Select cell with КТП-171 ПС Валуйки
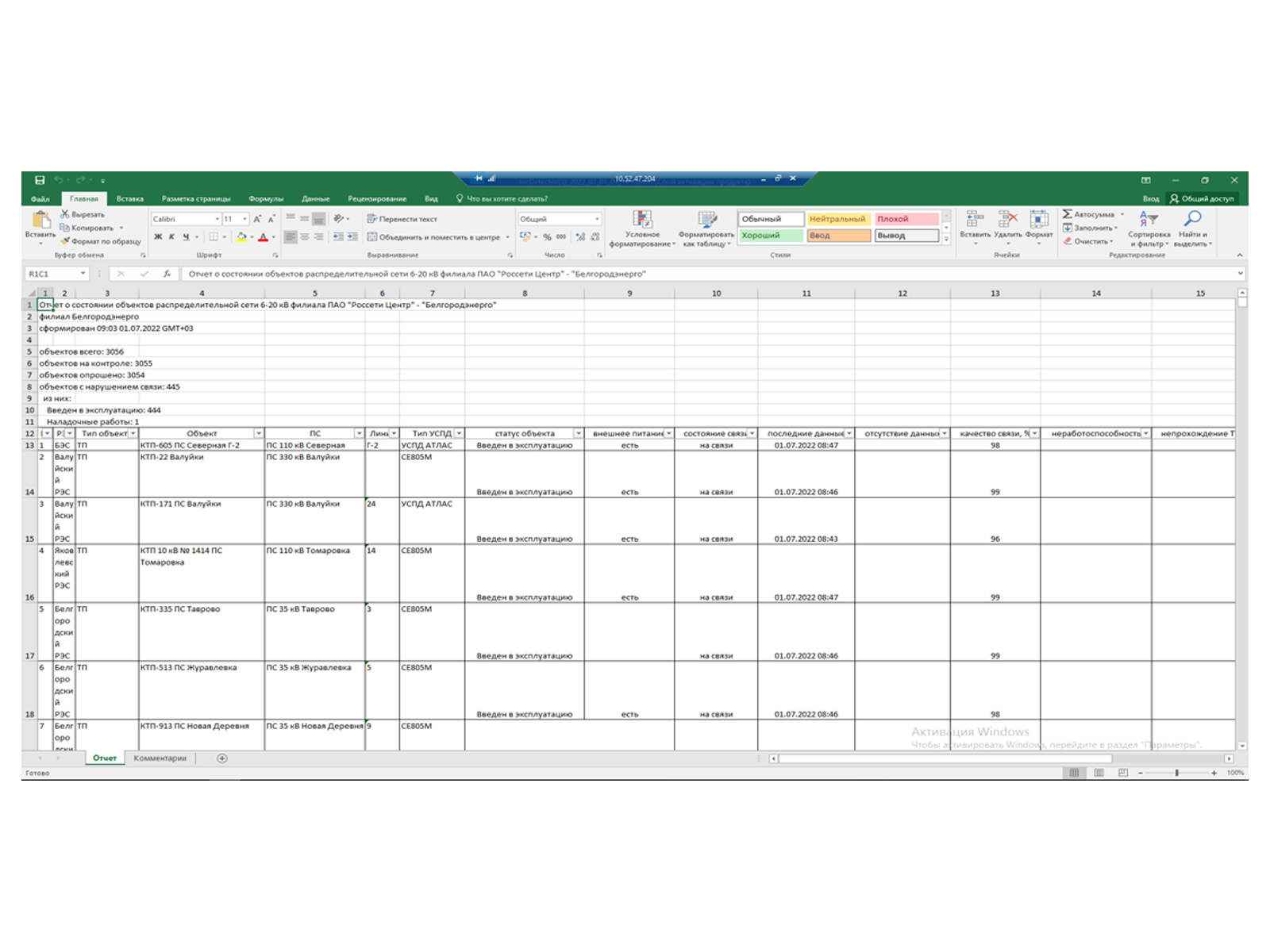This screenshot has width=1270, height=952. 202,521
